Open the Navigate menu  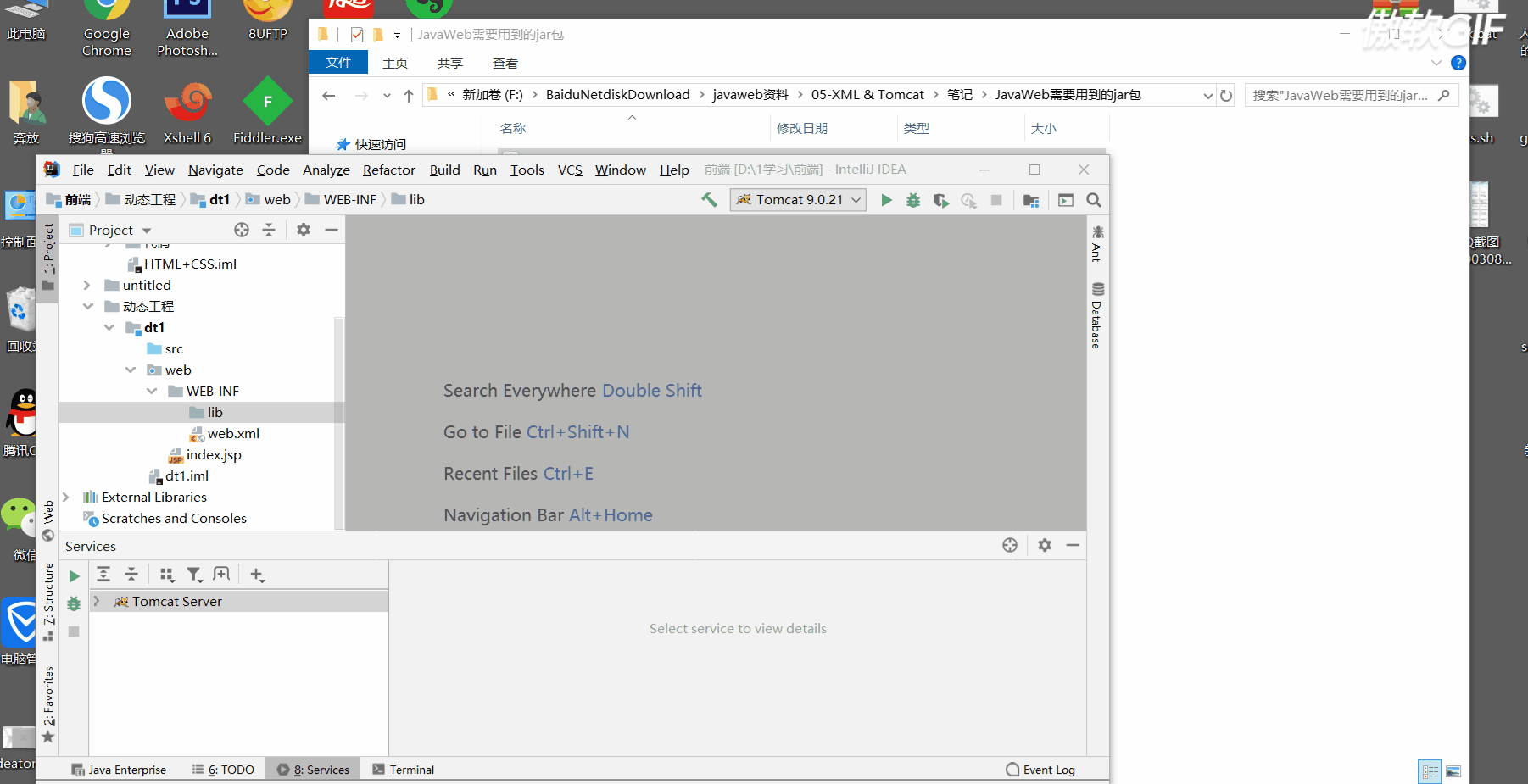(x=215, y=170)
